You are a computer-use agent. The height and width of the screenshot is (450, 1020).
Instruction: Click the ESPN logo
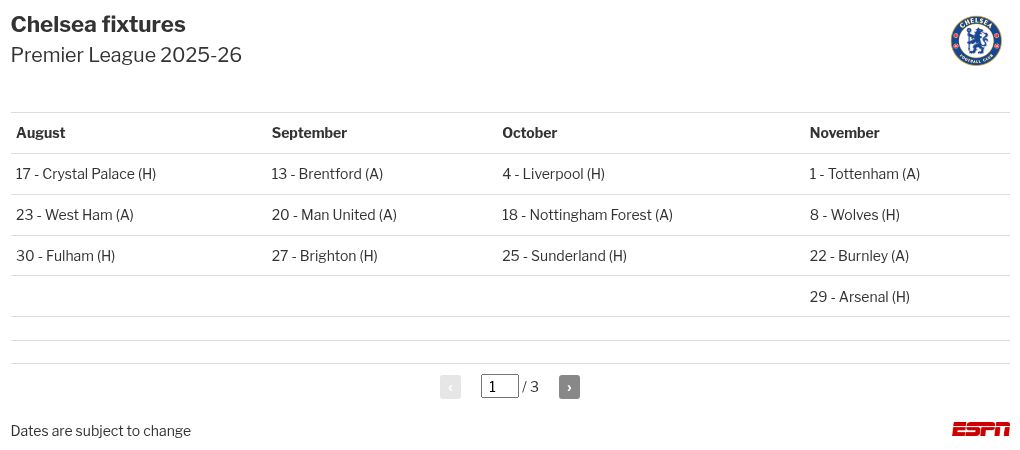click(x=980, y=429)
